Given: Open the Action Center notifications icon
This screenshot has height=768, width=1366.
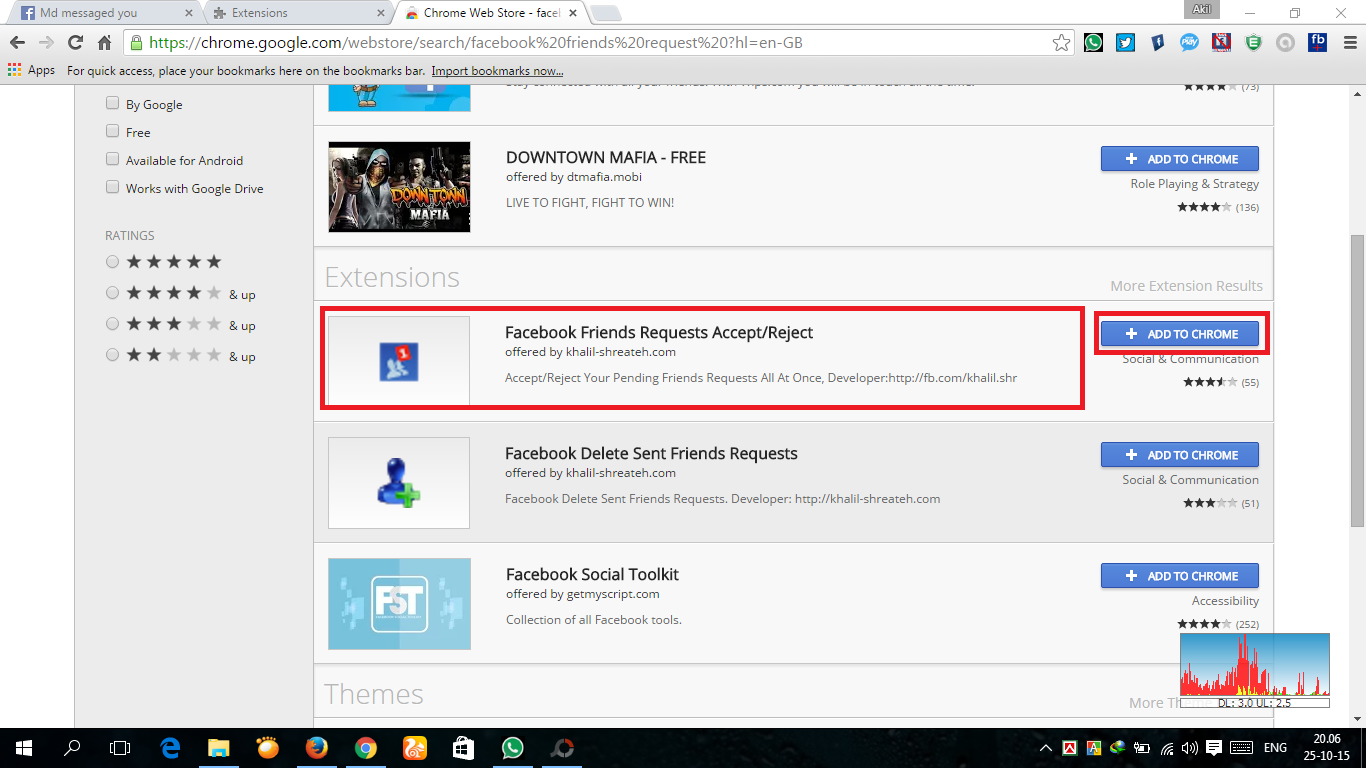Looking at the screenshot, I should [1214, 748].
